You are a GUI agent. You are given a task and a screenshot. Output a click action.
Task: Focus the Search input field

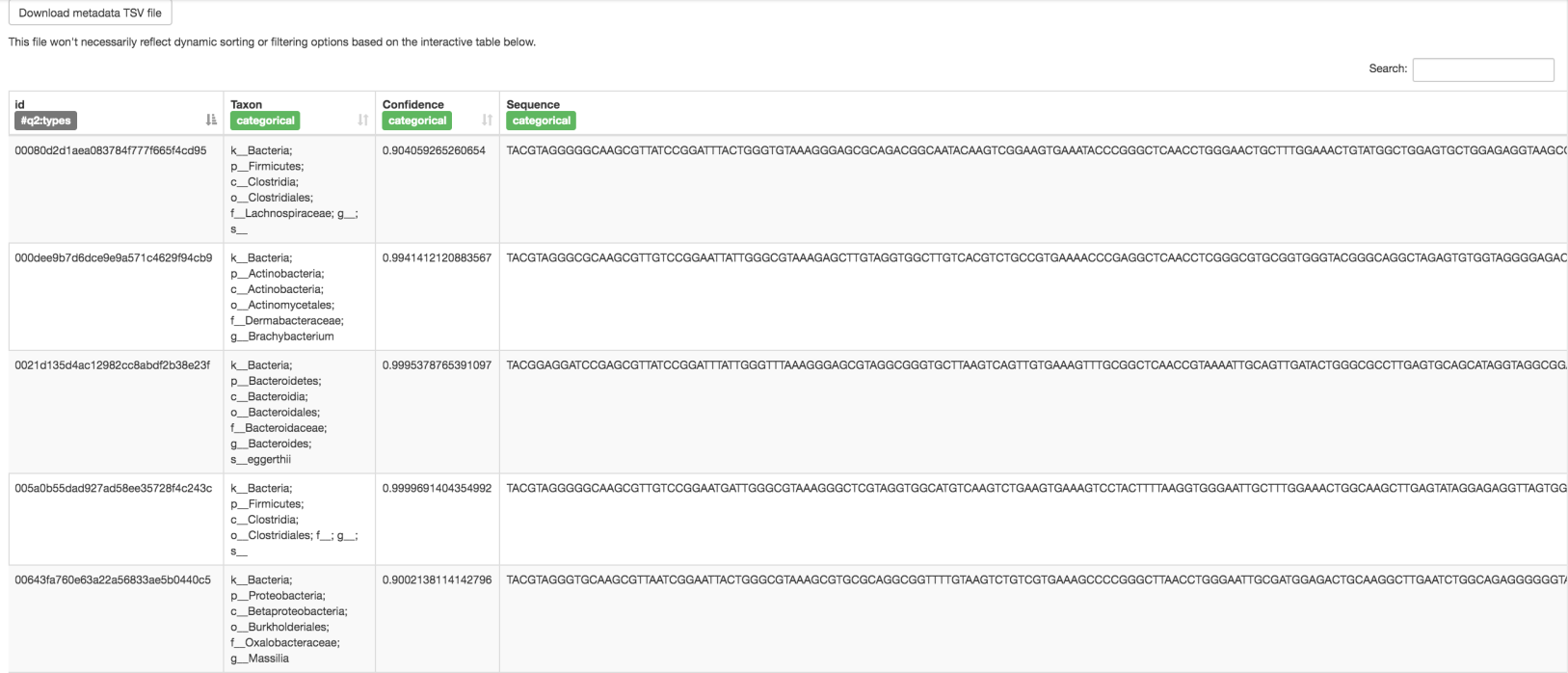click(x=1482, y=69)
